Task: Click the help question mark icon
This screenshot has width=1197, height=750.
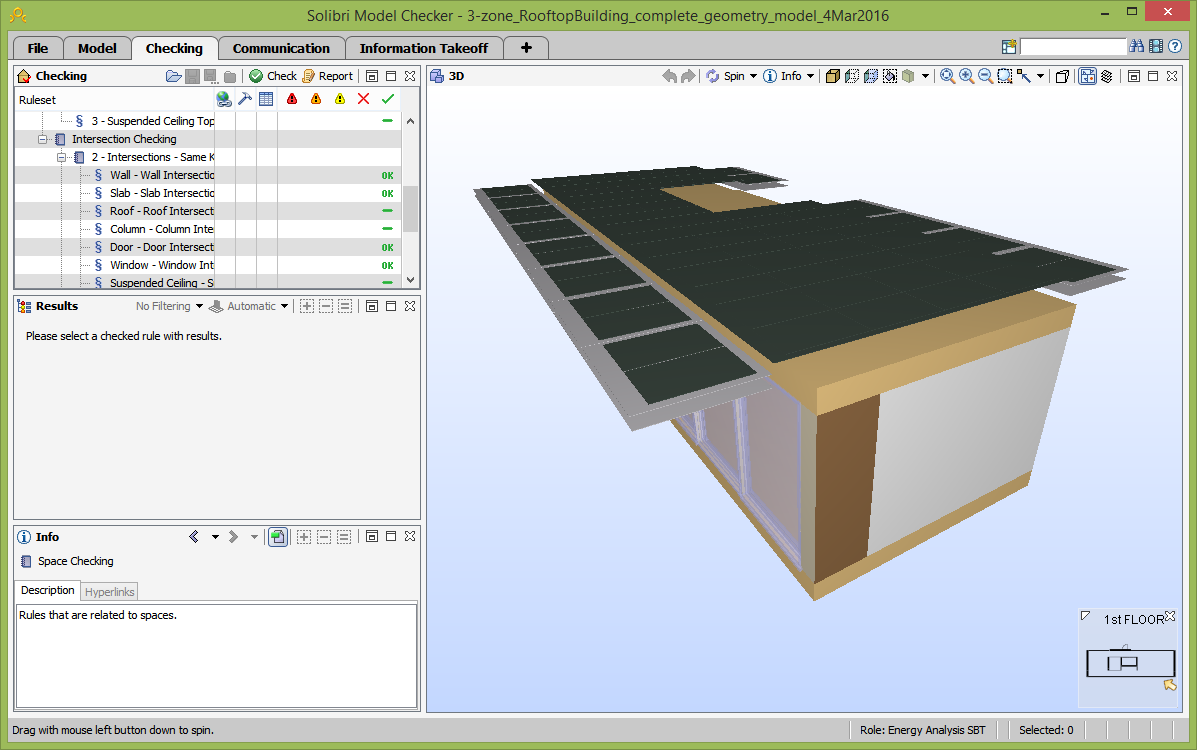Action: pyautogui.click(x=1176, y=47)
